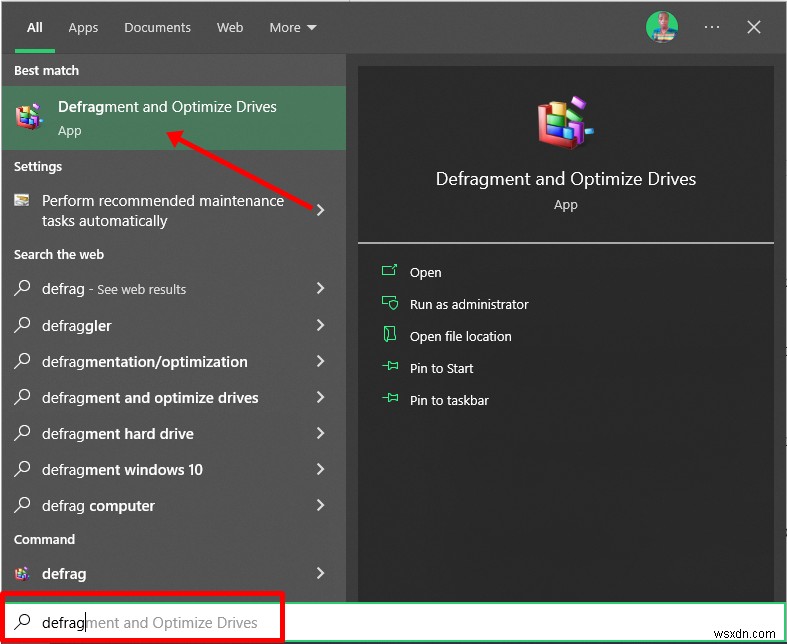Expand the maintenance tasks result chevron
Viewport: 787px width, 644px height.
click(320, 210)
